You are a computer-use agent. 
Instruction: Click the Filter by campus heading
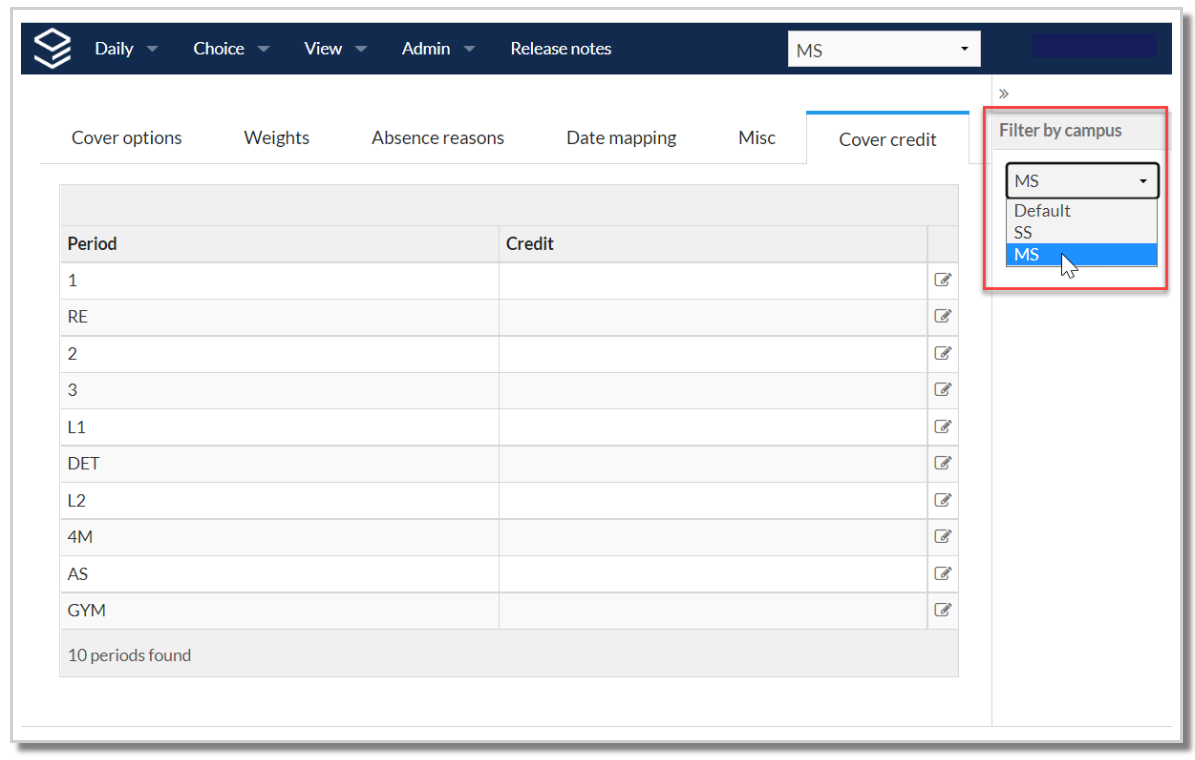[x=1060, y=130]
